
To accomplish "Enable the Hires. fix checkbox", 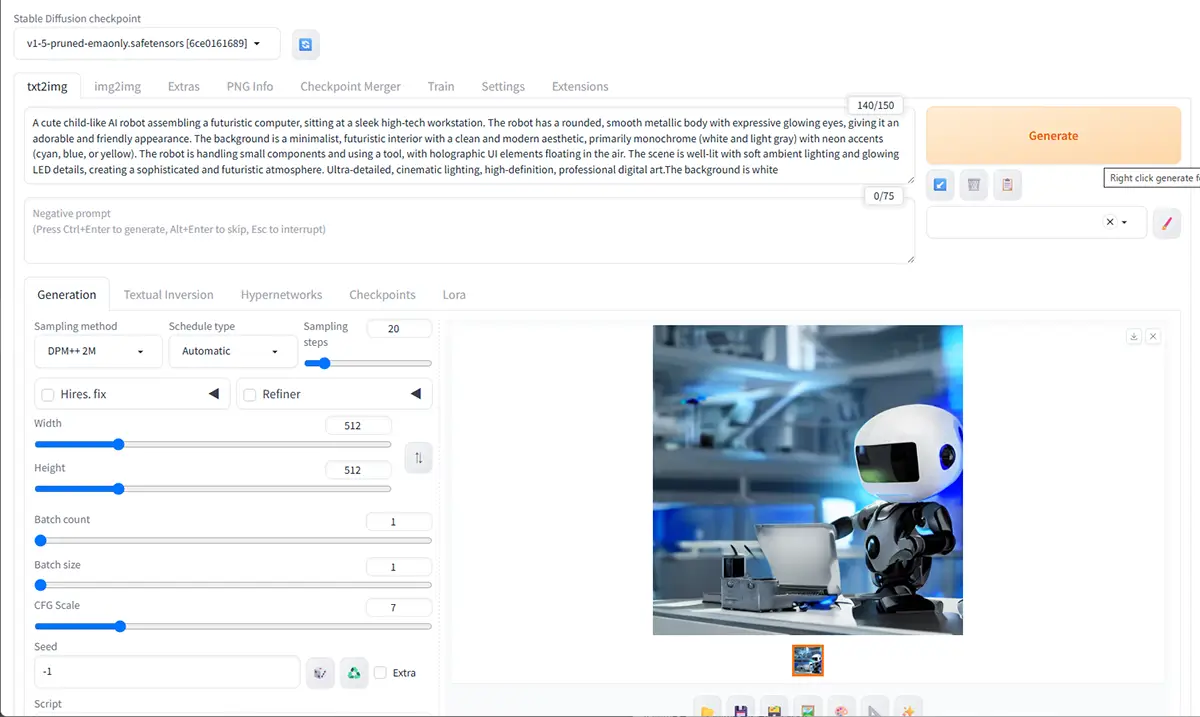I will [x=48, y=395].
